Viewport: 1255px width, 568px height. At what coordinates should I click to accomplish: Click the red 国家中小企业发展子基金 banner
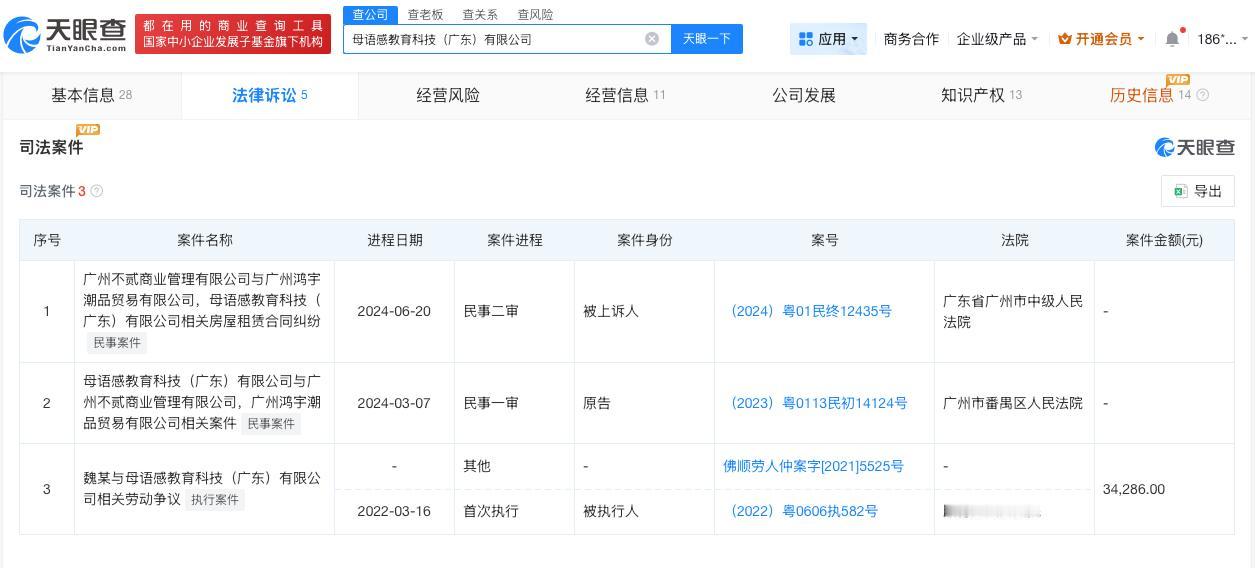(233, 34)
